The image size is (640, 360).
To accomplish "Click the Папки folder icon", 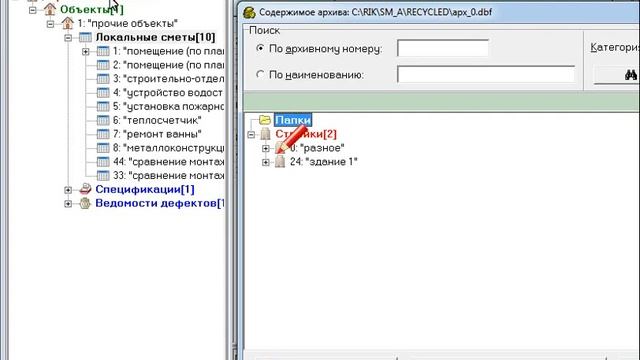I will [x=265, y=120].
